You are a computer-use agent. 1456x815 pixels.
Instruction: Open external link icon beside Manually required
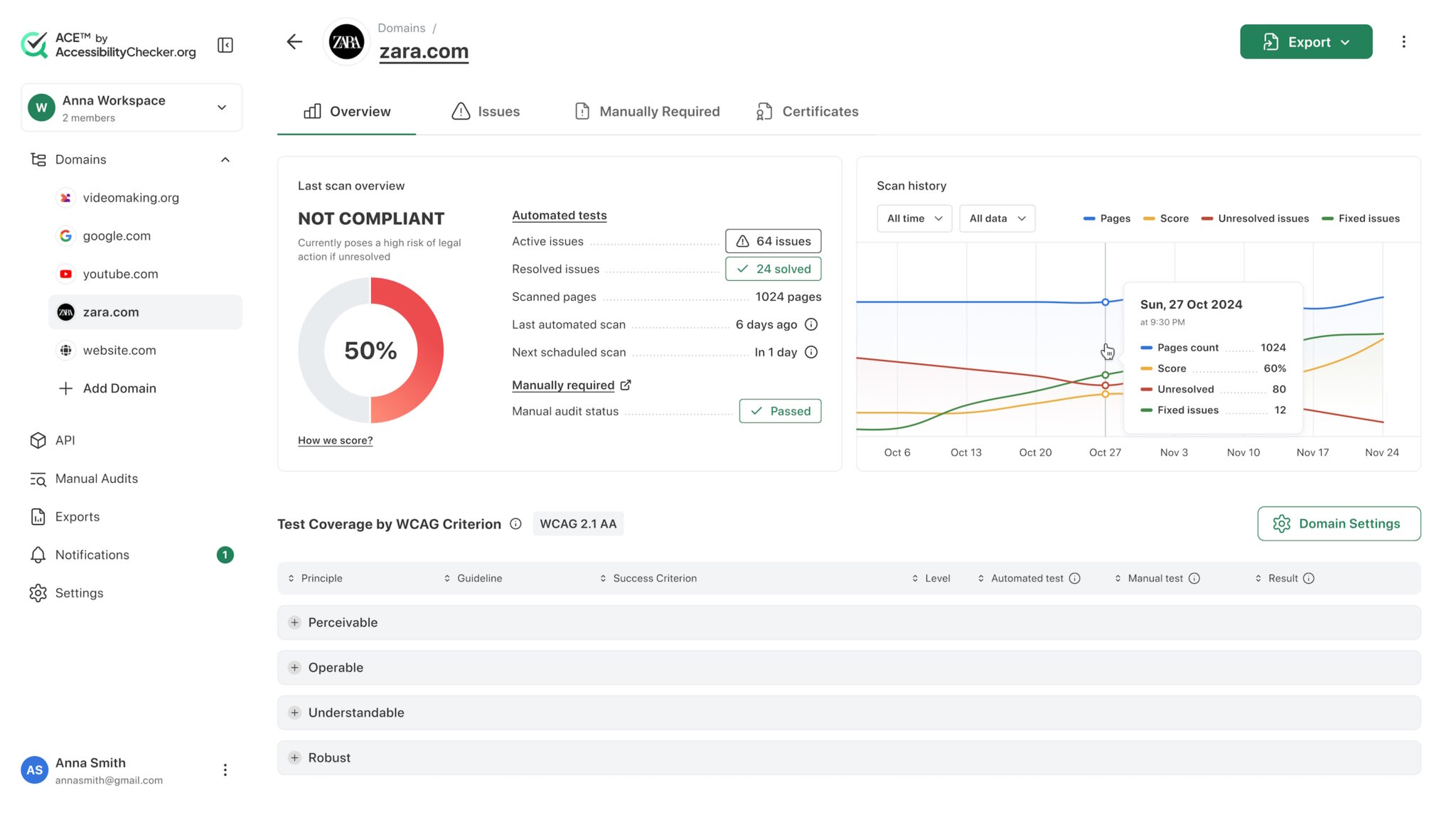(626, 385)
